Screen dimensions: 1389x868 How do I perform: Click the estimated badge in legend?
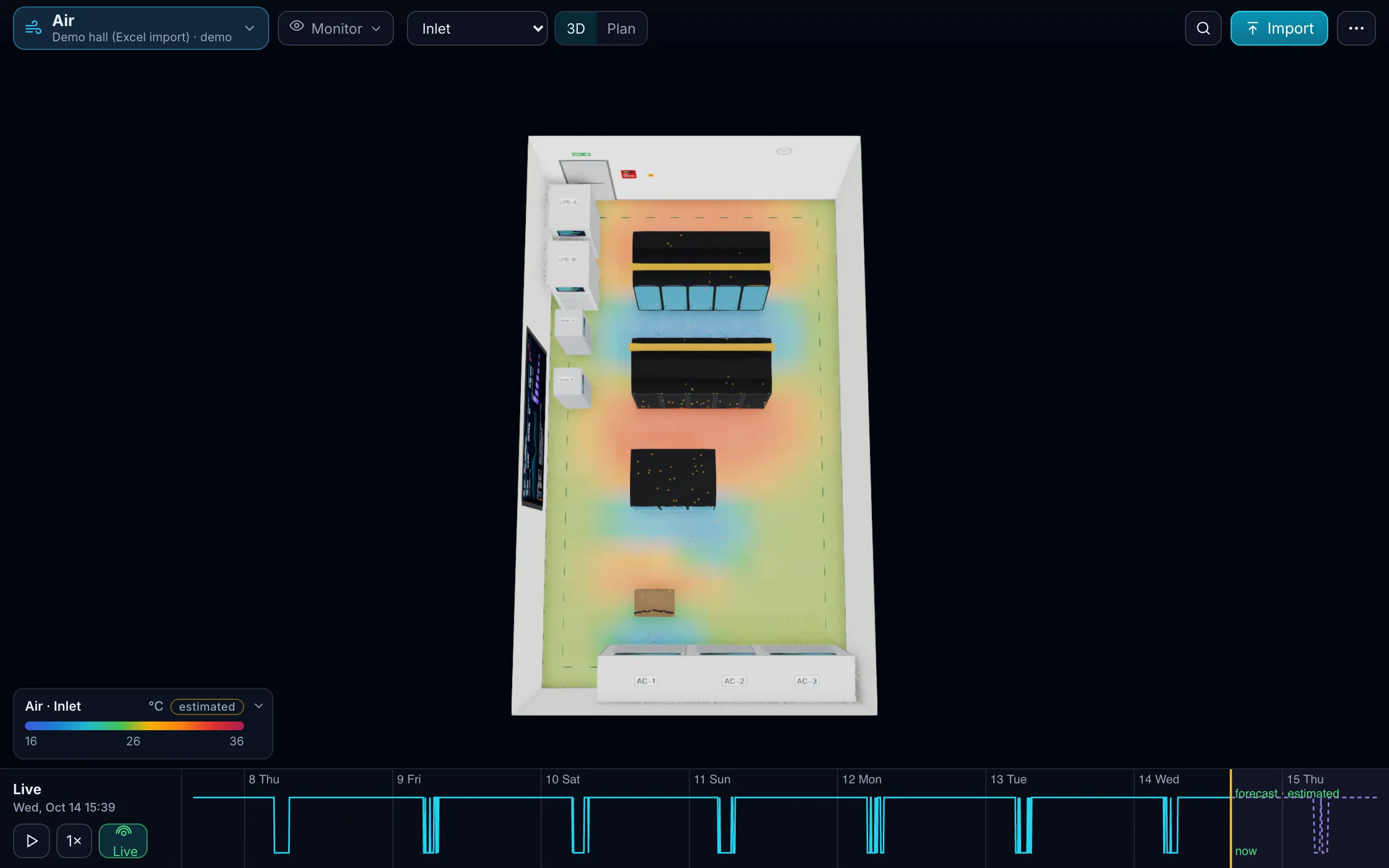[x=207, y=706]
